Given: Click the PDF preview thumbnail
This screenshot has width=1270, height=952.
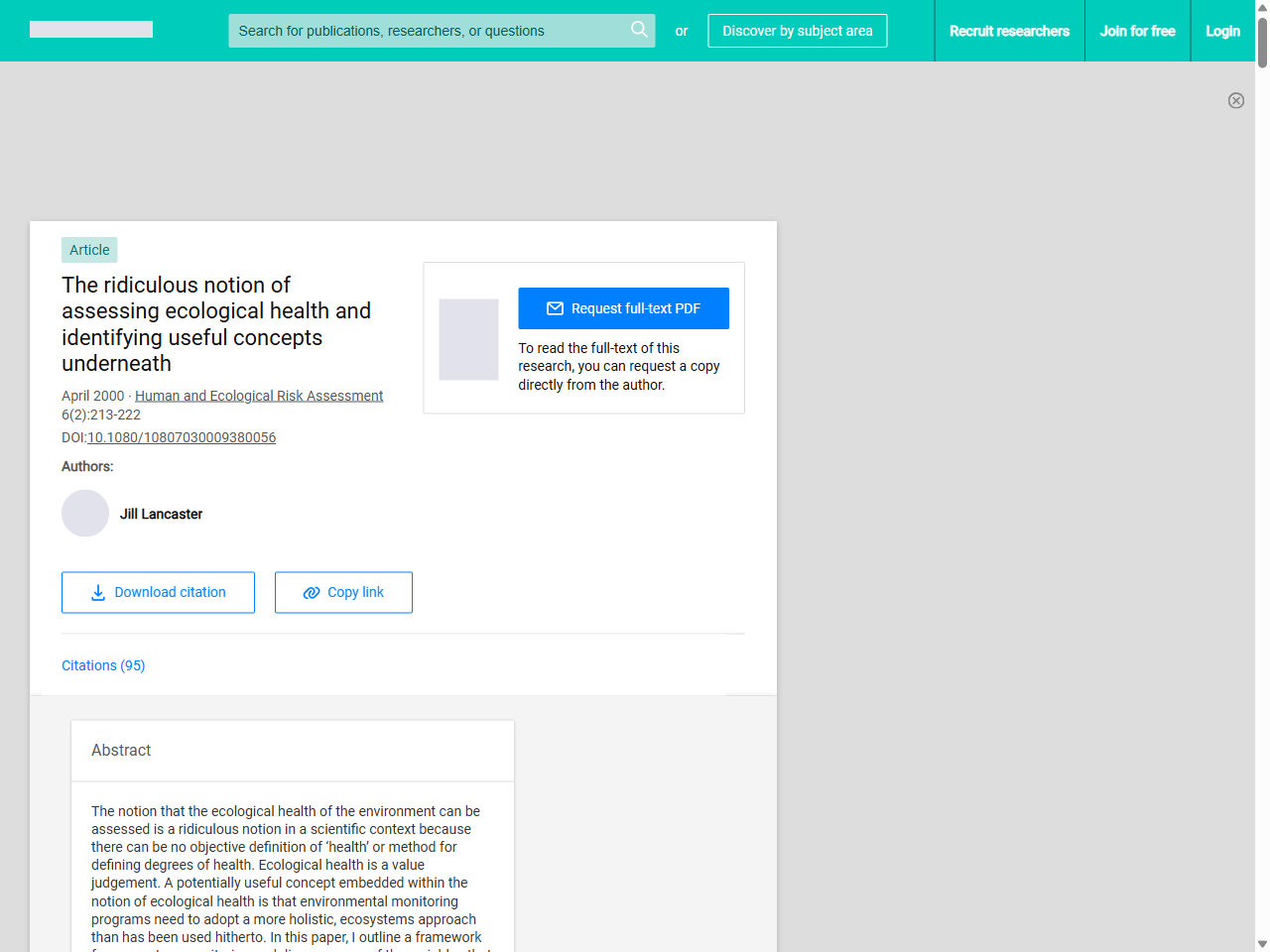Looking at the screenshot, I should pos(468,339).
